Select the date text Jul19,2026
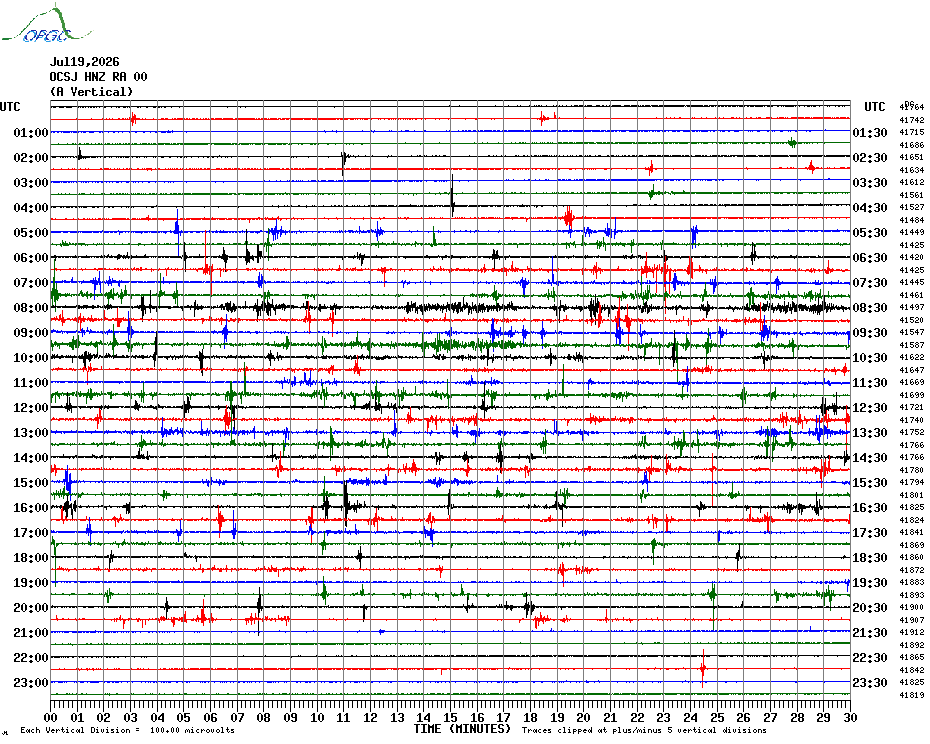 [x=84, y=62]
